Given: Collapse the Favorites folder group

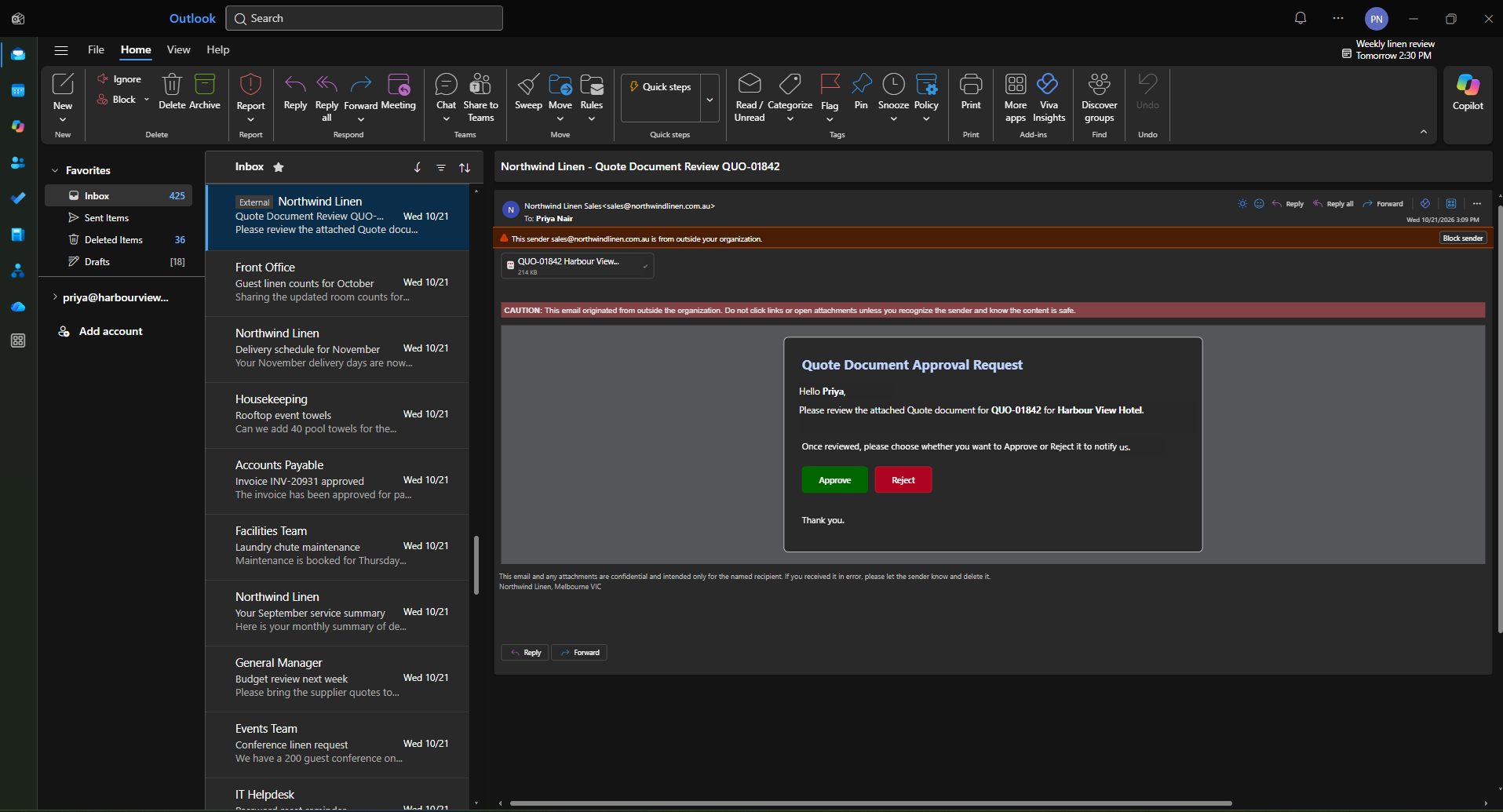Looking at the screenshot, I should (x=55, y=170).
